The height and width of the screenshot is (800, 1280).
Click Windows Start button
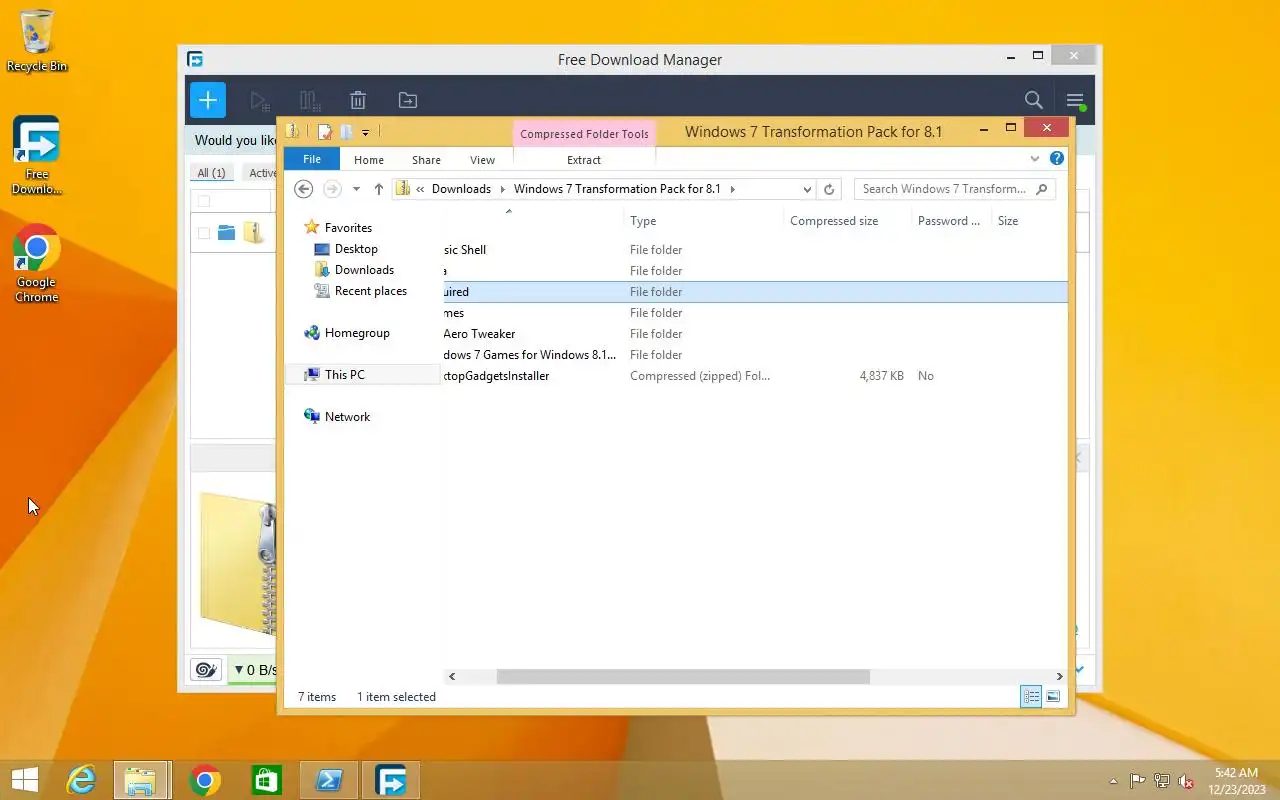pos(25,780)
